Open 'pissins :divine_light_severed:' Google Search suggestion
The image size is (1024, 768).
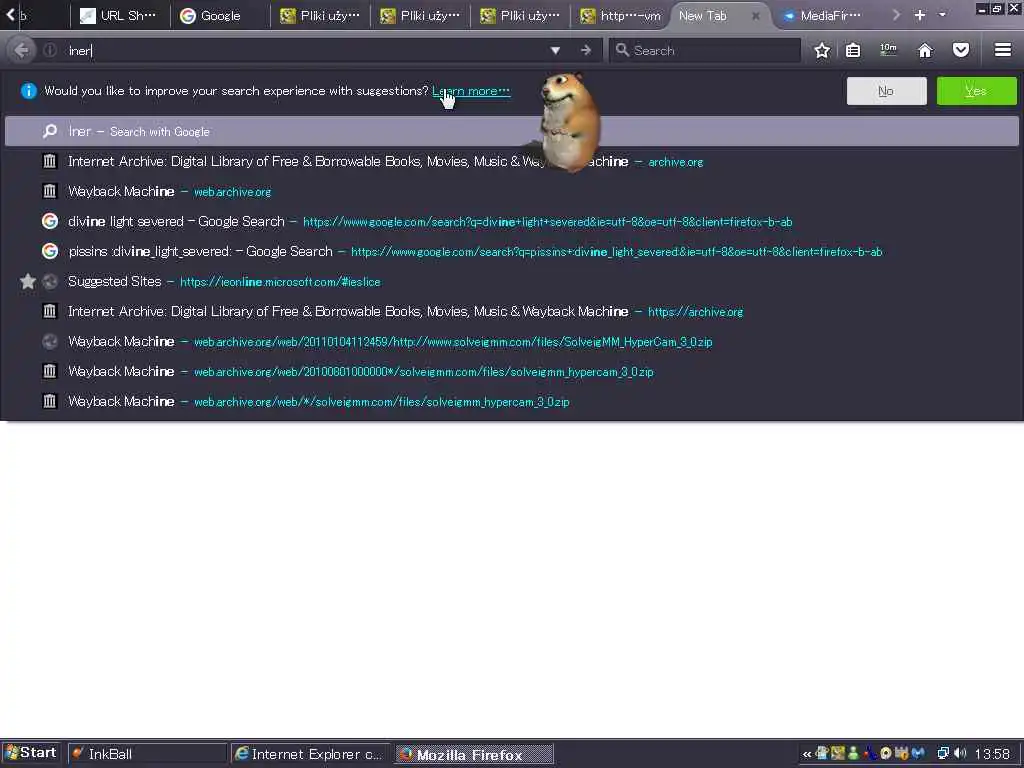(511, 251)
